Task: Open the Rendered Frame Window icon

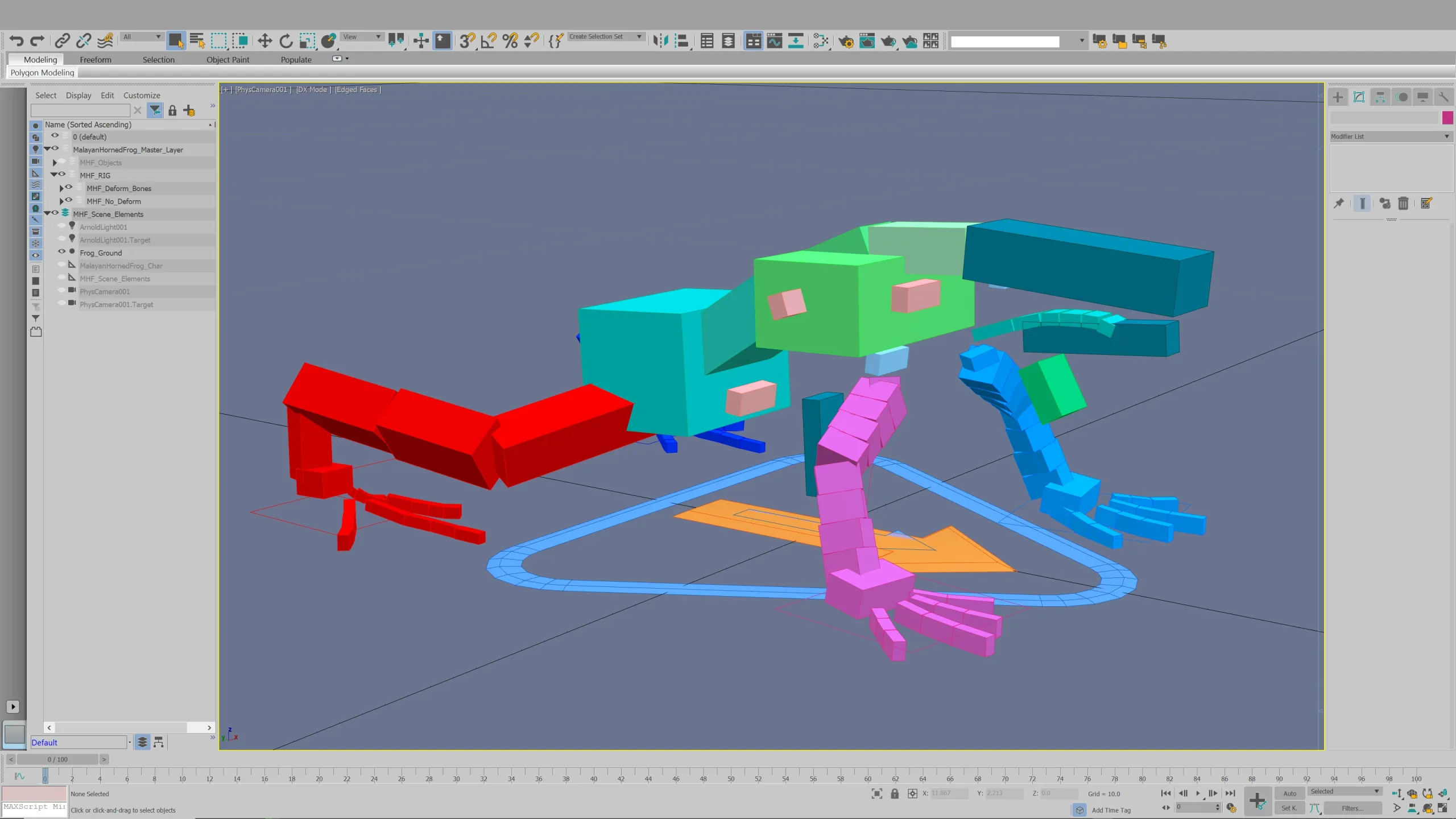Action: pos(867,40)
